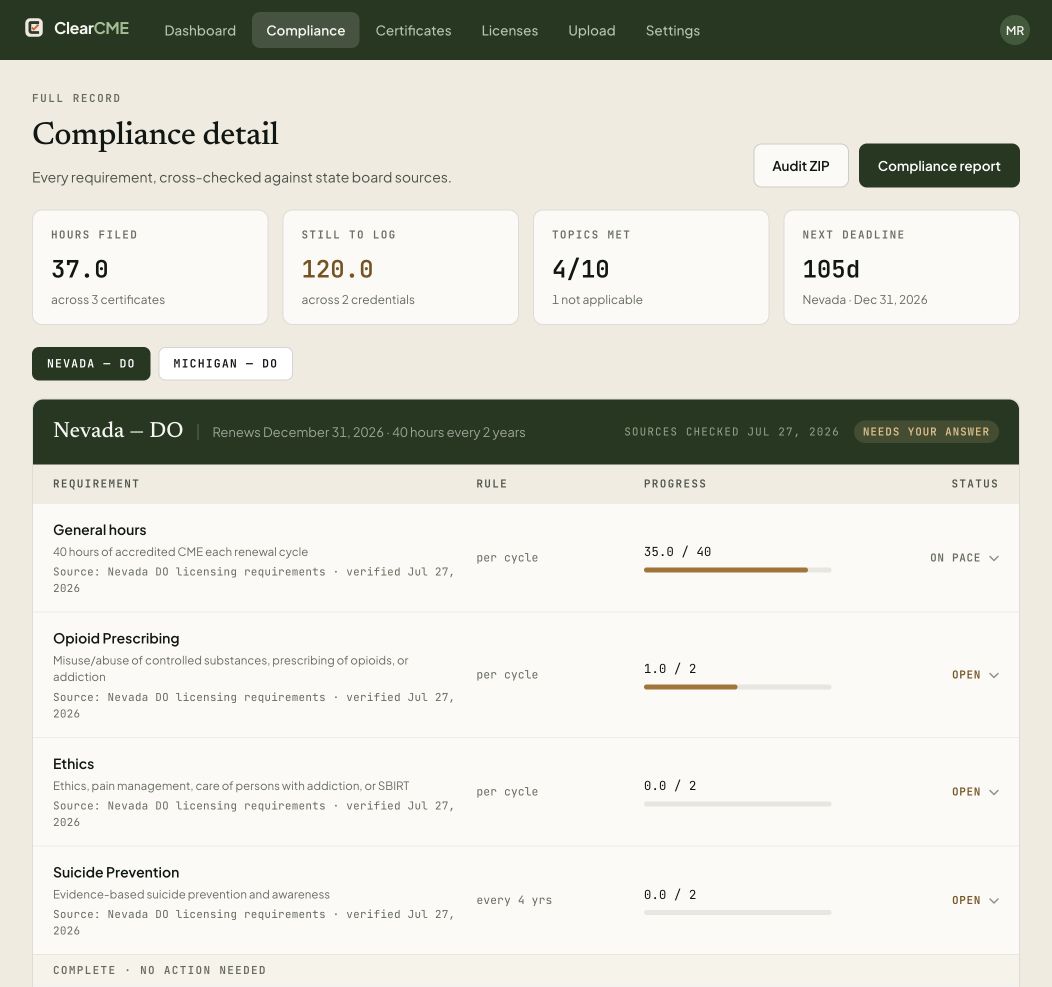
Task: Click the Compliance detail page heading
Action: pyautogui.click(x=155, y=134)
